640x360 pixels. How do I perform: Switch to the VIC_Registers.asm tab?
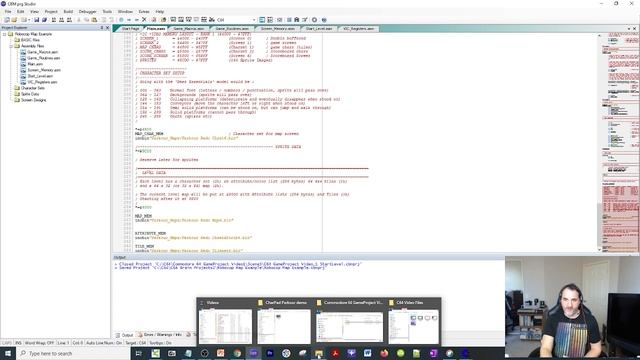click(358, 29)
